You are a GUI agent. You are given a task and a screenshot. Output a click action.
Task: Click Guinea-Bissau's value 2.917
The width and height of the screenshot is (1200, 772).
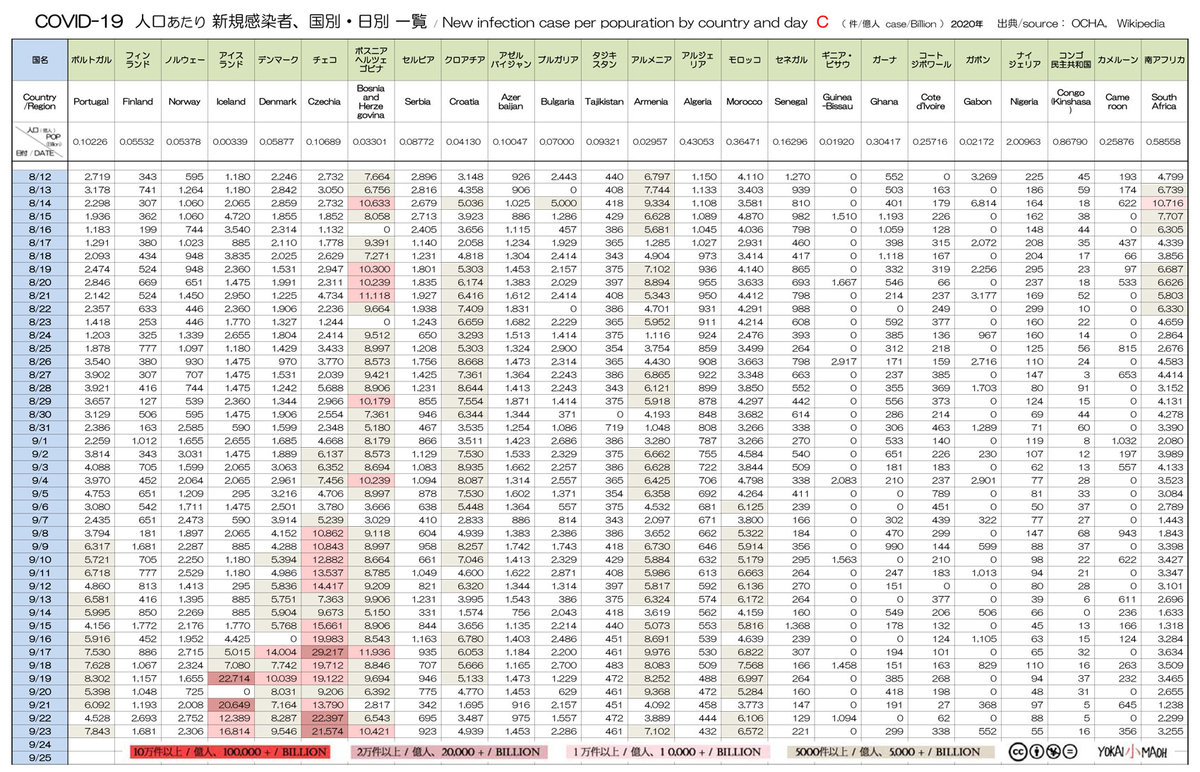(x=840, y=360)
